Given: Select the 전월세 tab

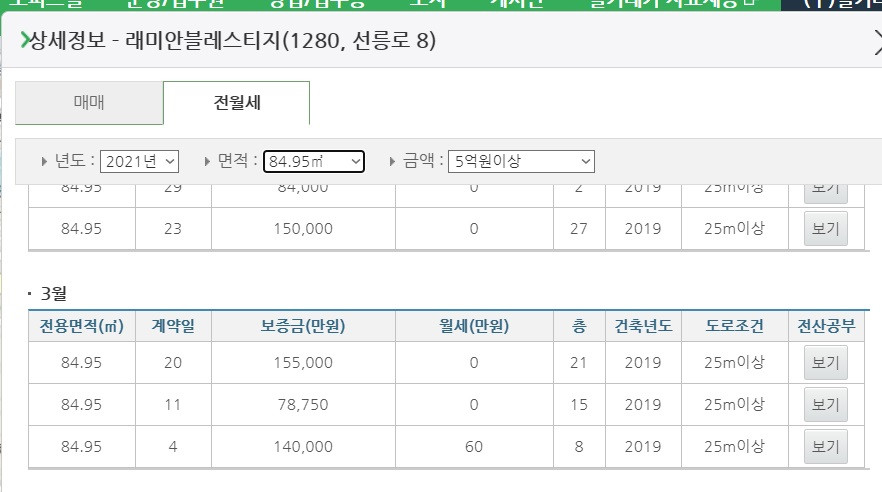Looking at the screenshot, I should pos(236,102).
